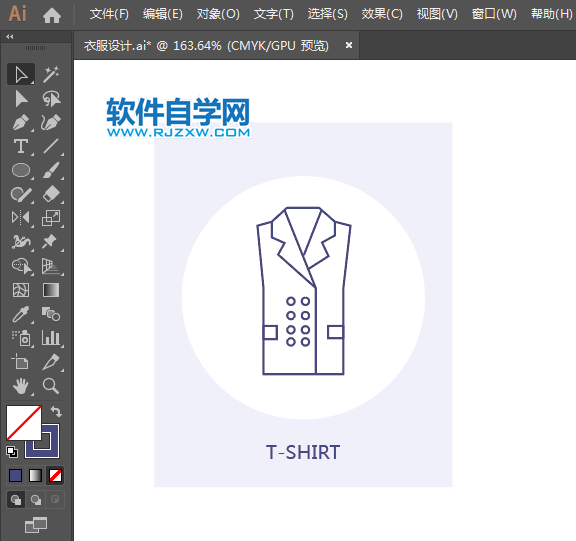Image resolution: width=576 pixels, height=541 pixels.
Task: Collapse toolbar with double-arrow
Action: [x=10, y=36]
